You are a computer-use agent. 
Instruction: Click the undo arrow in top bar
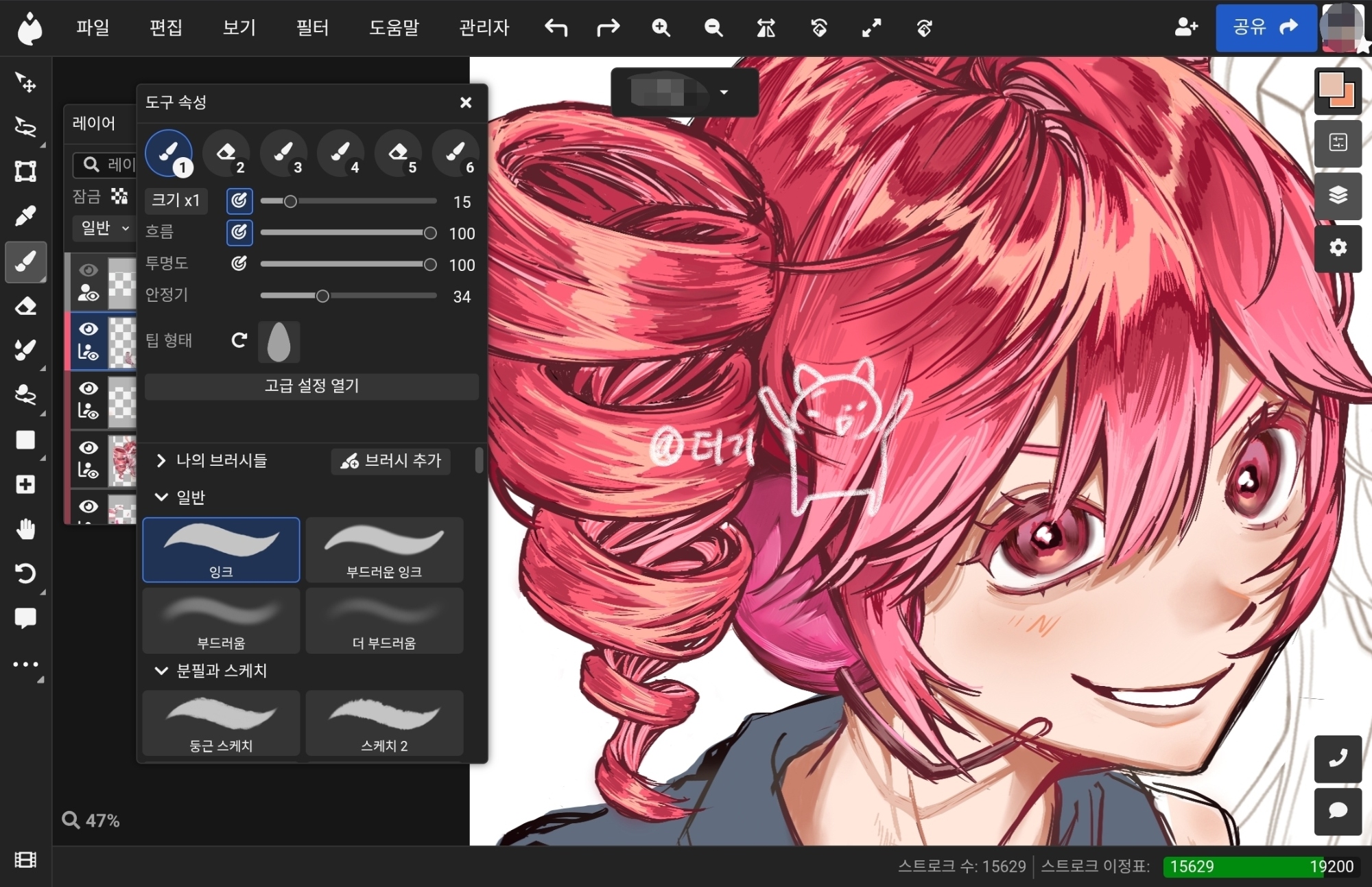pos(556,28)
